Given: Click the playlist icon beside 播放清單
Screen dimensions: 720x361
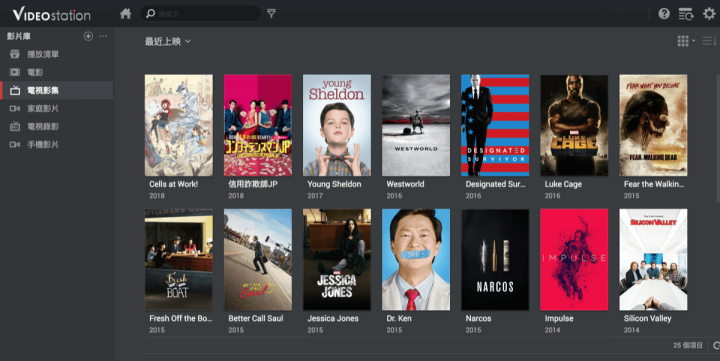Looking at the screenshot, I should 15,54.
